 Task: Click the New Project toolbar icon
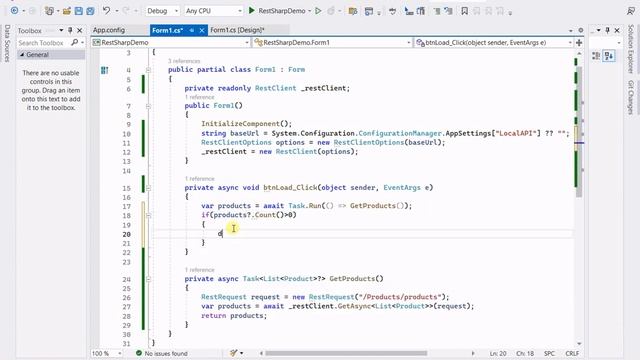(49, 11)
